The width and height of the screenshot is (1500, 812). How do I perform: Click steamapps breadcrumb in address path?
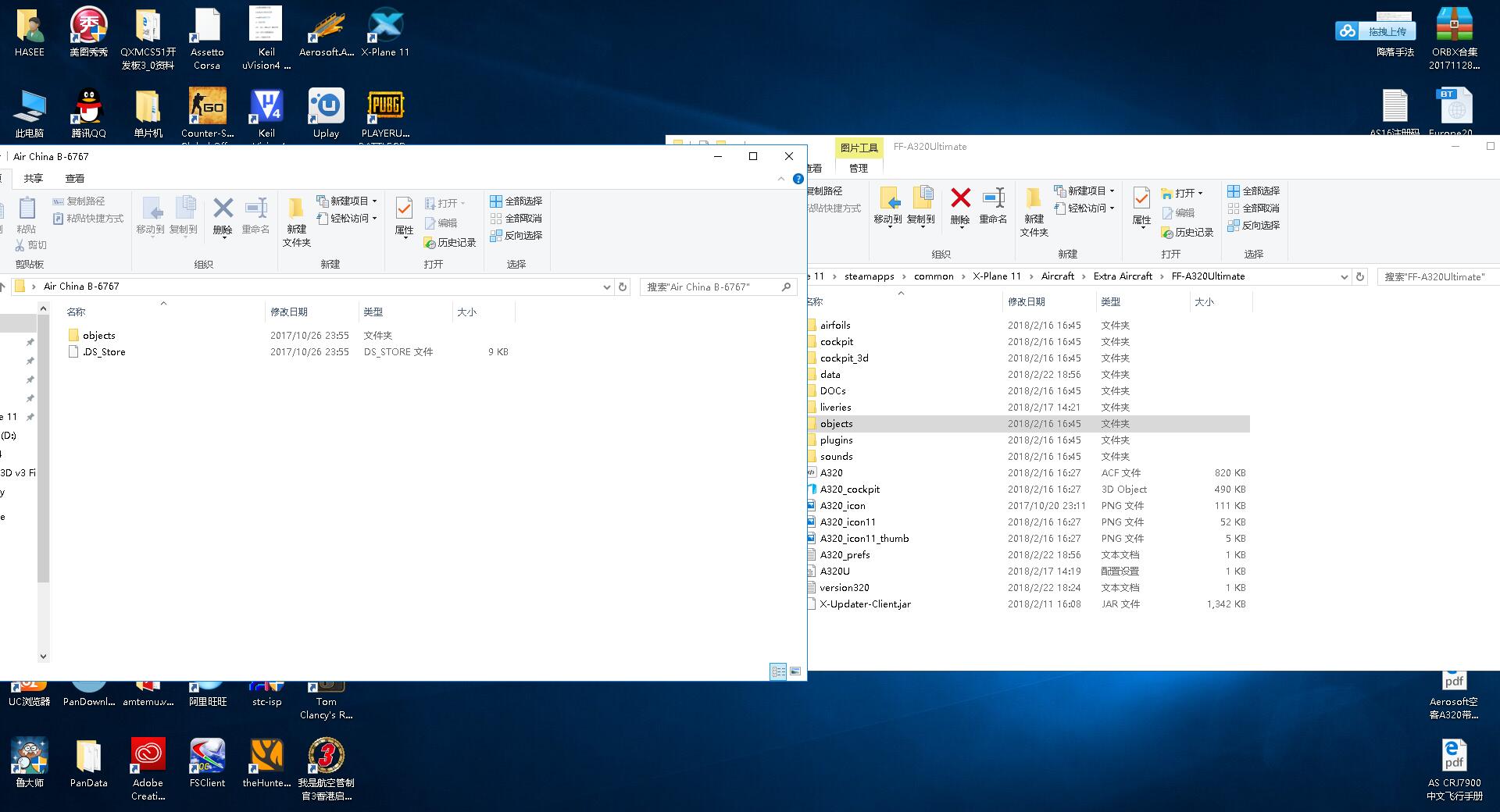pyautogui.click(x=869, y=276)
